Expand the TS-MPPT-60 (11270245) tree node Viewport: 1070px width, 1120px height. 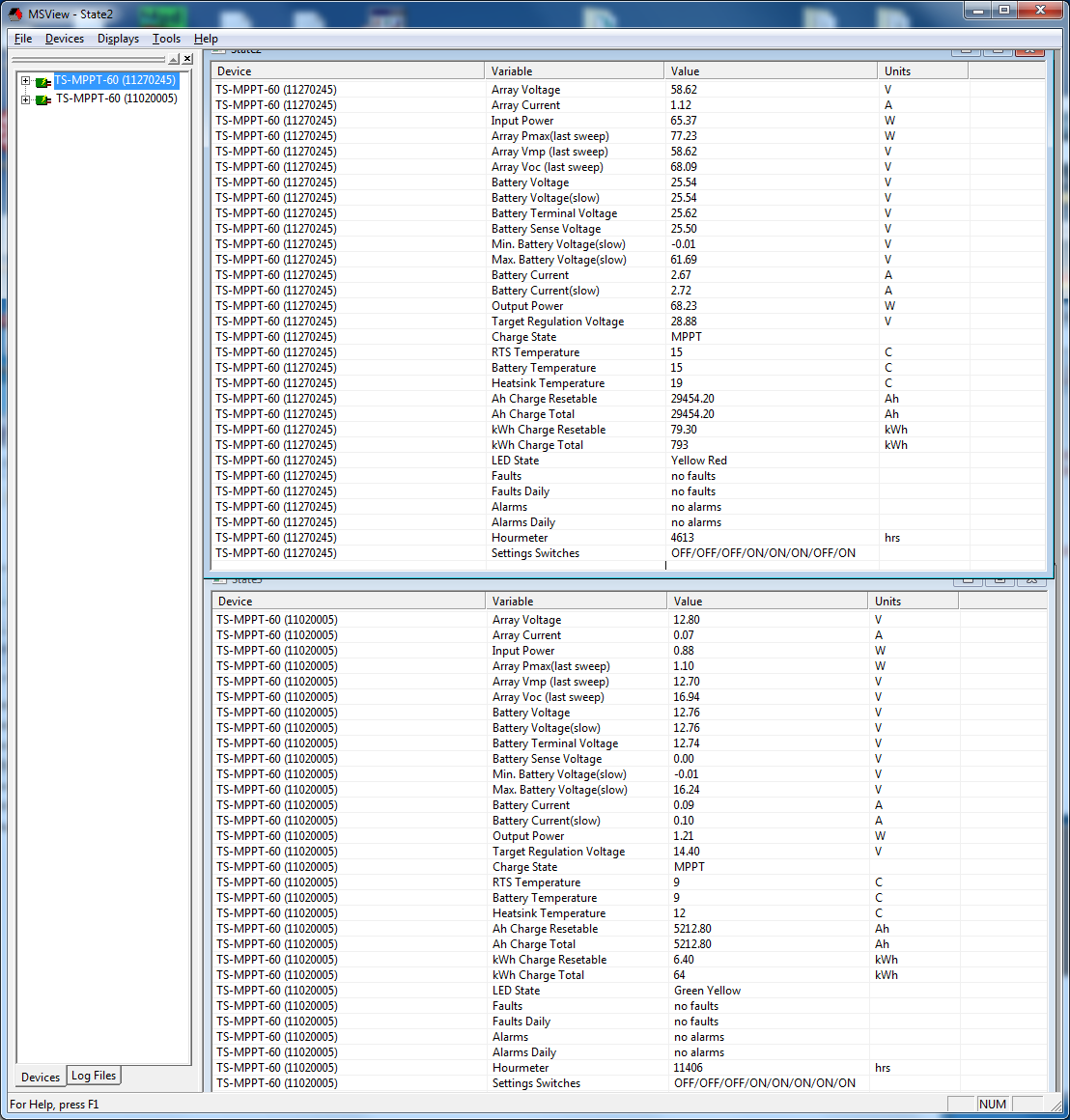pyautogui.click(x=26, y=81)
